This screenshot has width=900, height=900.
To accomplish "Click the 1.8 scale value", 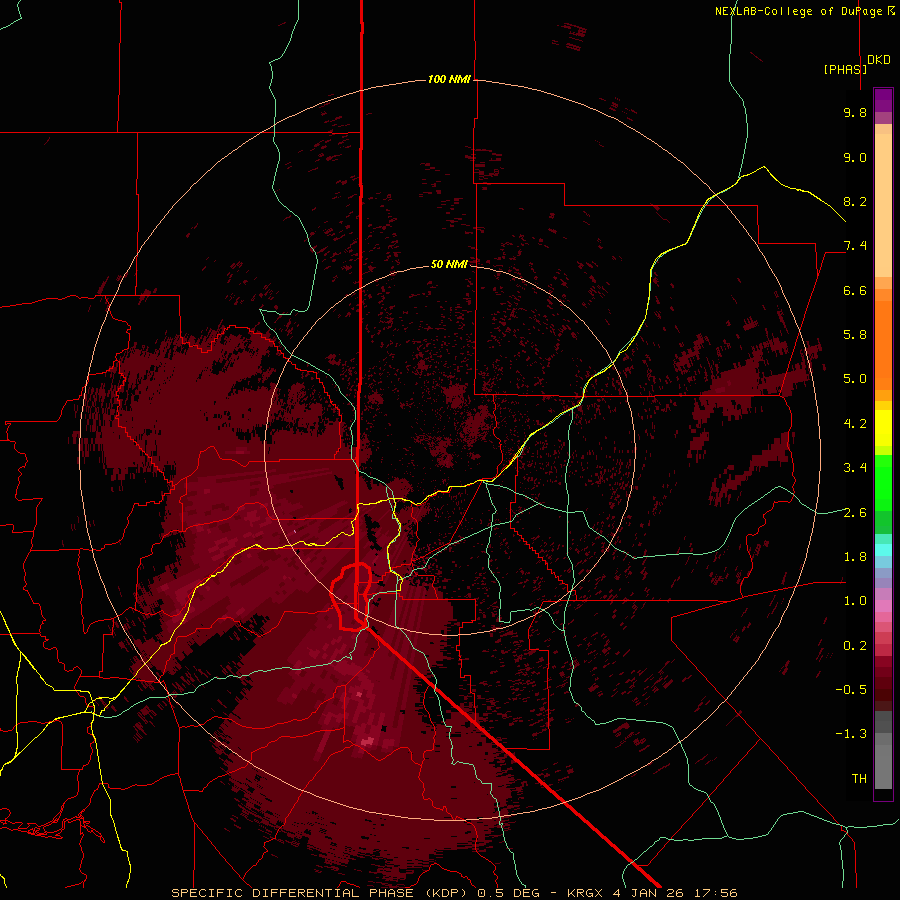I will 855,557.
